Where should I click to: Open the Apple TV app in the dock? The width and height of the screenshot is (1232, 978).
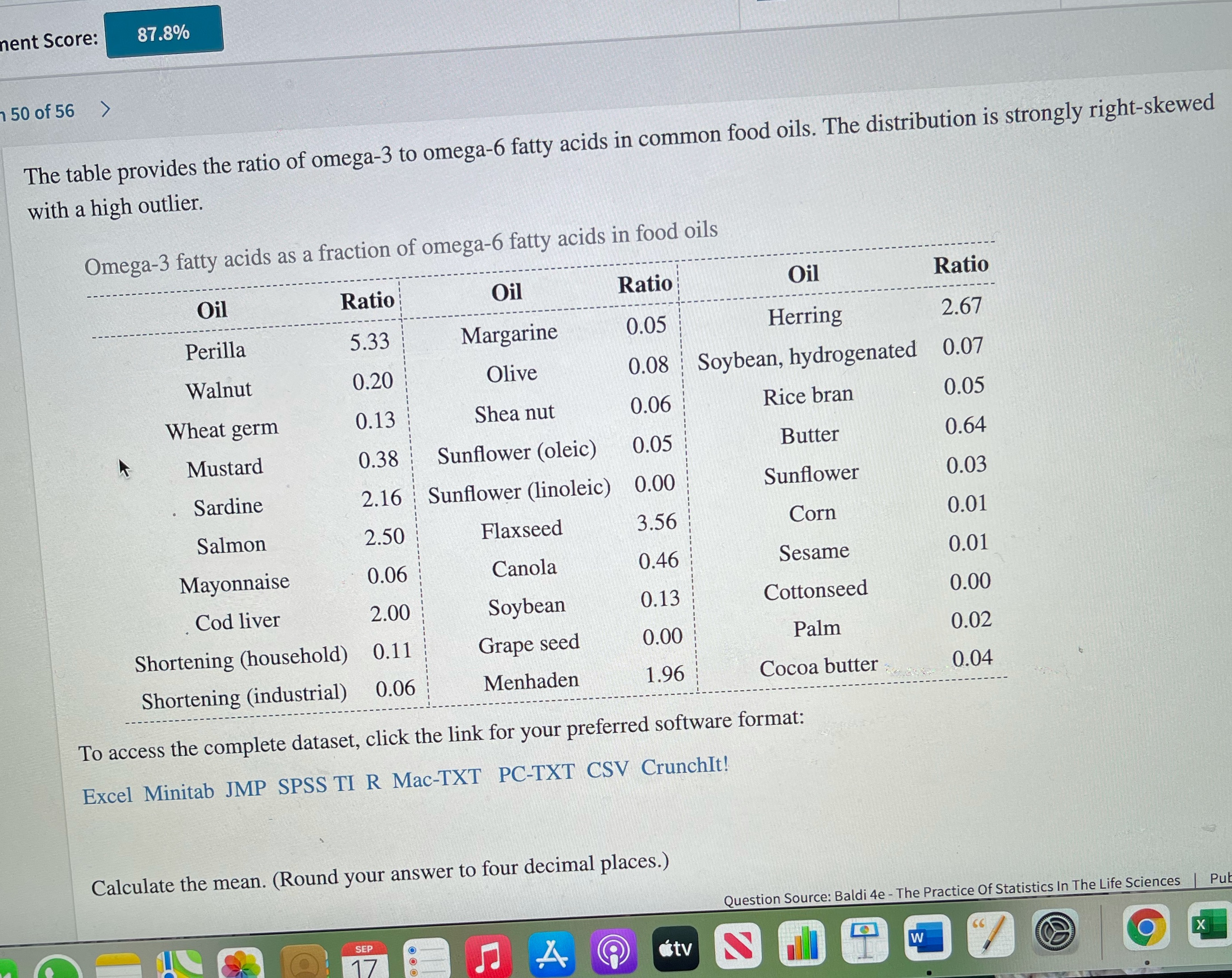pyautogui.click(x=676, y=949)
